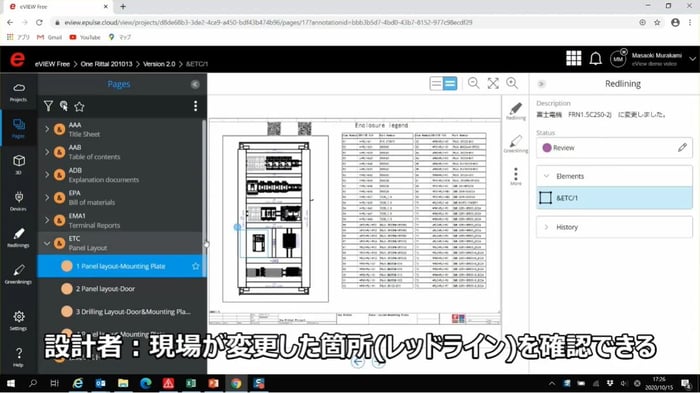Go to eVIEW Free breadcrumb
This screenshot has height=393, width=700.
pyautogui.click(x=52, y=64)
